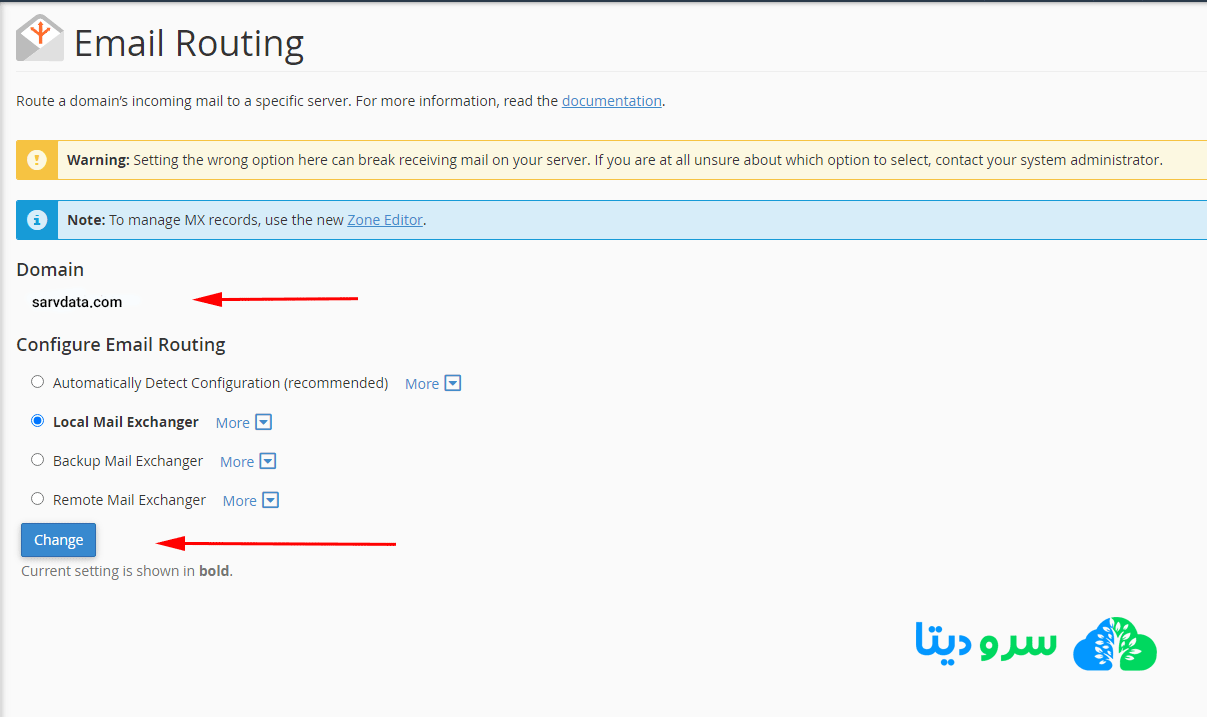The width and height of the screenshot is (1207, 717).
Task: Click the Email Routing envelope icon
Action: (40, 39)
